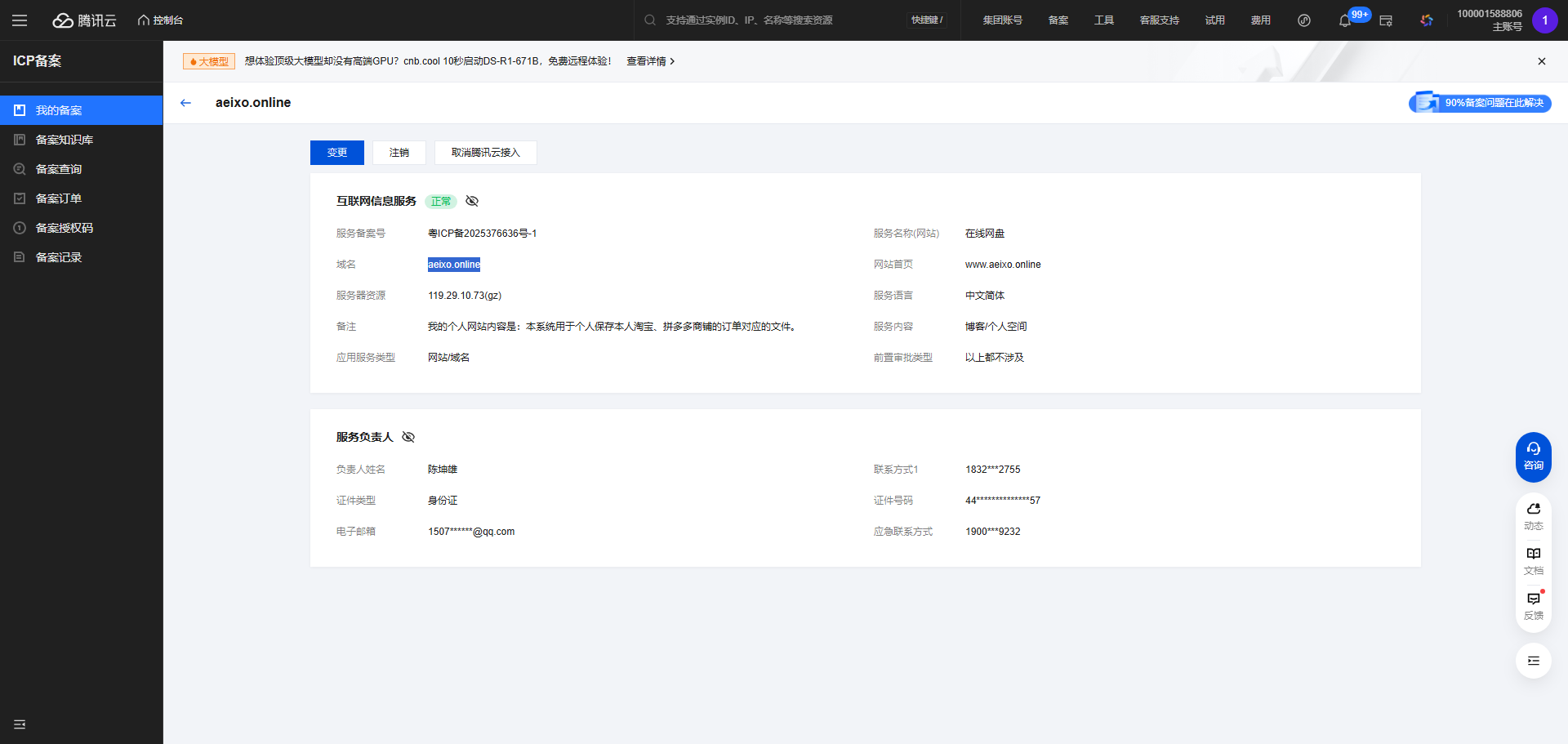Click email value 1507******@qq.com
Image resolution: width=1568 pixels, height=744 pixels.
pyautogui.click(x=471, y=532)
